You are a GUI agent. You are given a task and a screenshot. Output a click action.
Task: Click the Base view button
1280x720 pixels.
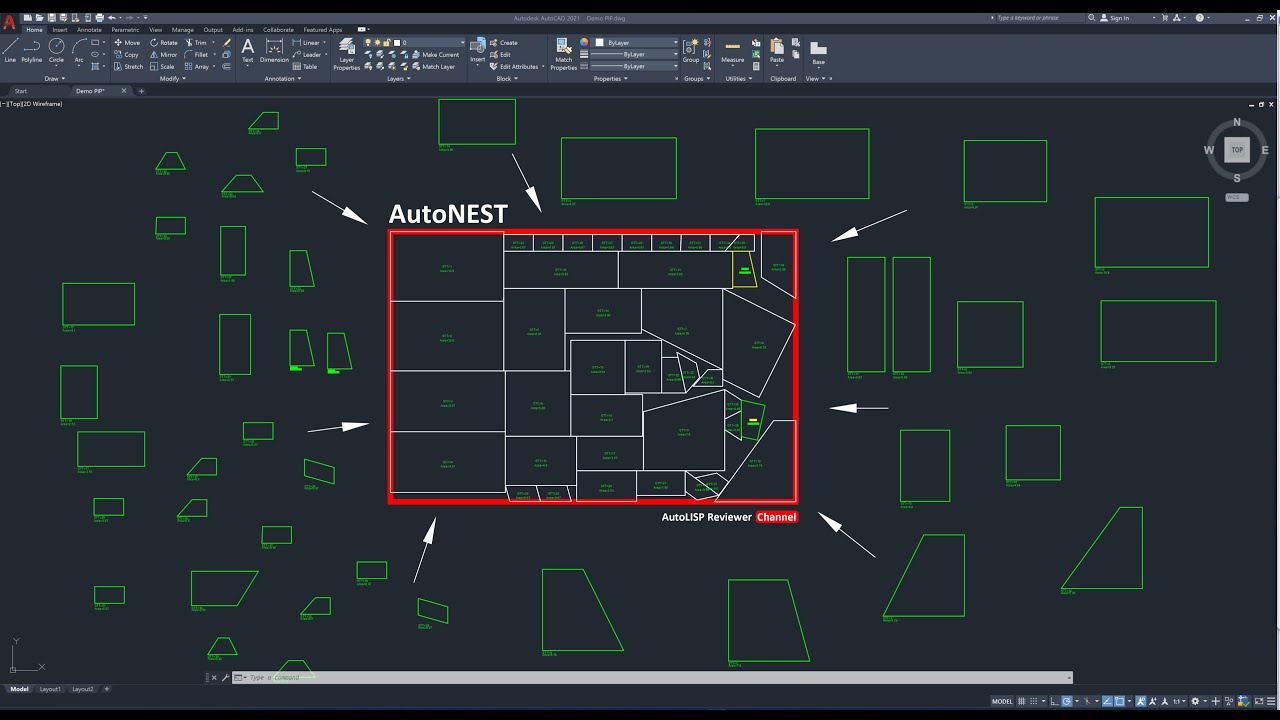tap(818, 53)
